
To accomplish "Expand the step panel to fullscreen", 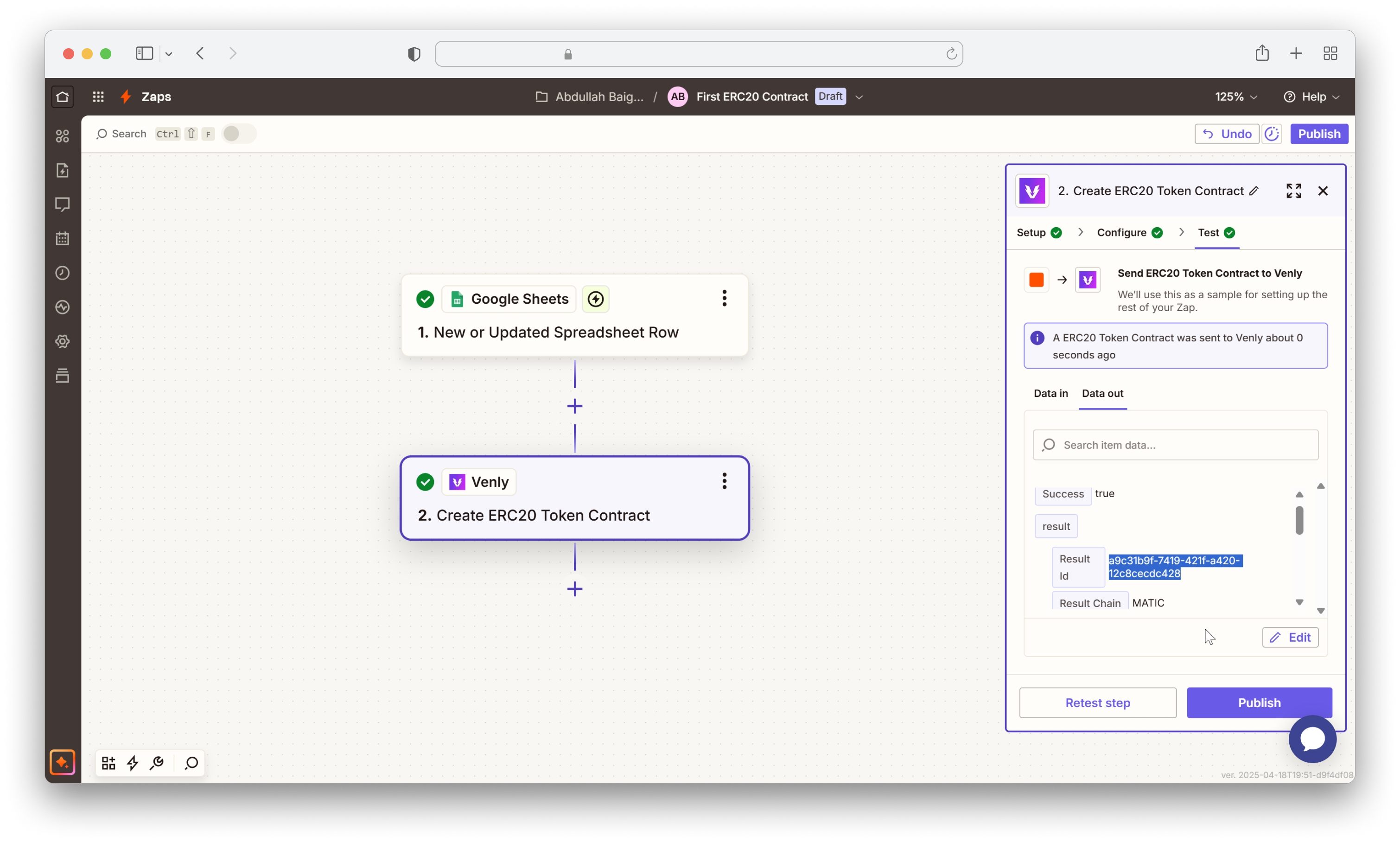I will pyautogui.click(x=1293, y=191).
